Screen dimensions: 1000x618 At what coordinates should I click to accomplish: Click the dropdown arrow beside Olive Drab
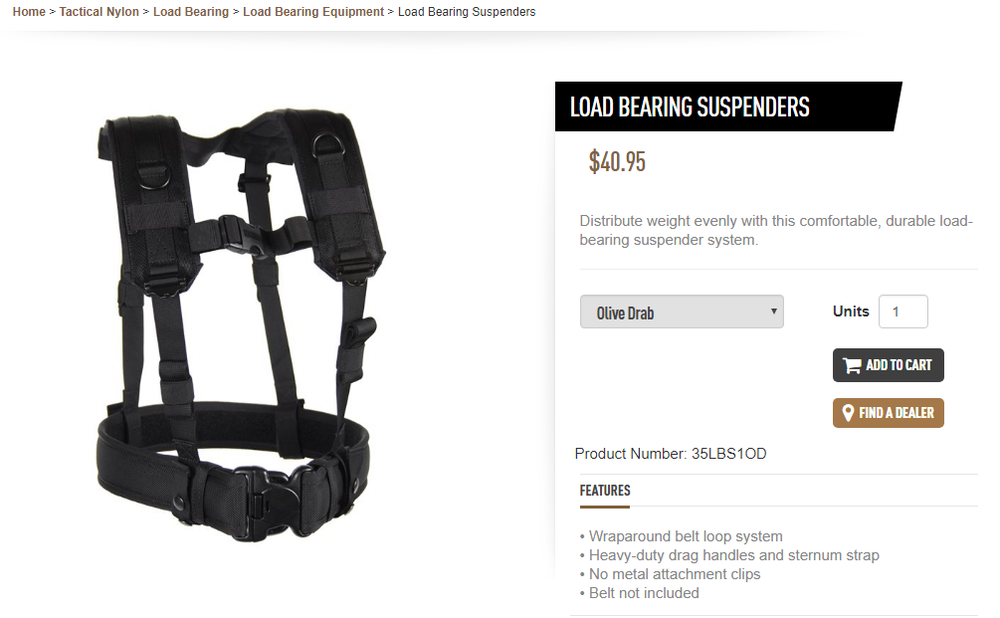tap(773, 311)
